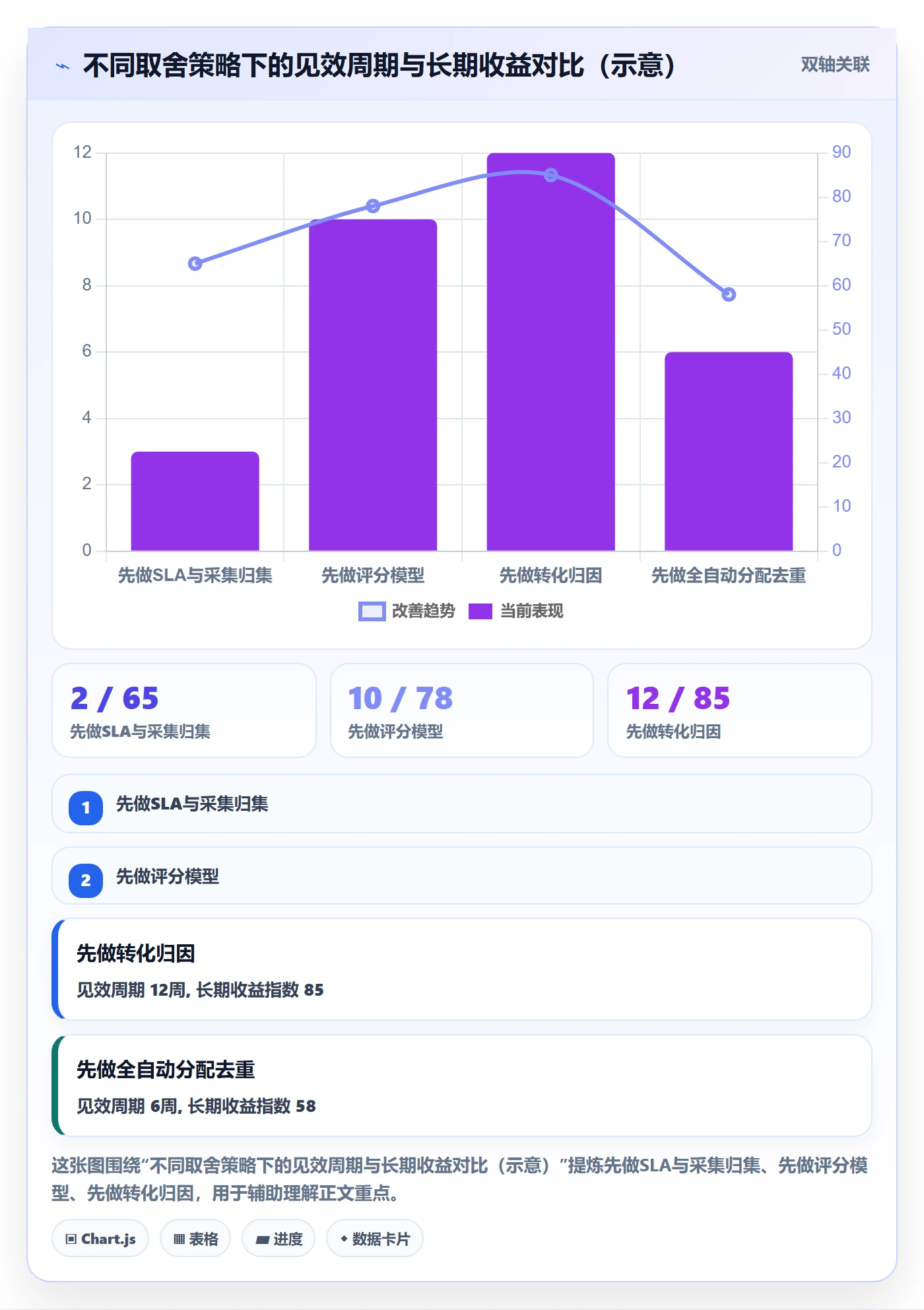924x1310 pixels.
Task: Click text 见效周期 6周, 长期收益指数 58
Action: click(196, 1106)
